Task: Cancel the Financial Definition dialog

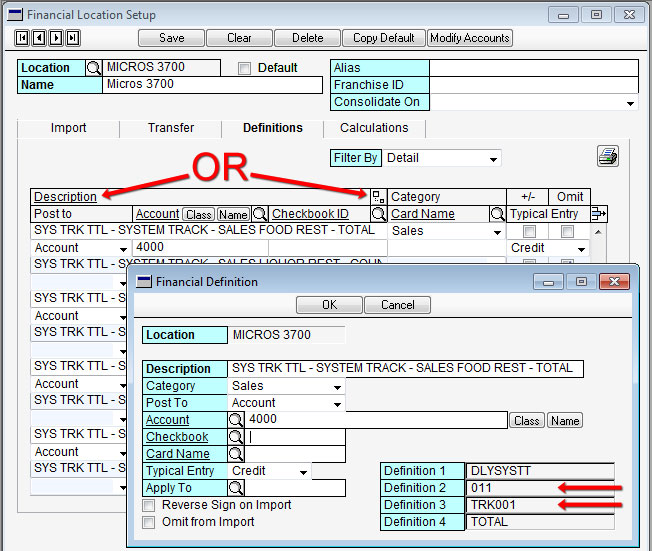Action: [398, 305]
